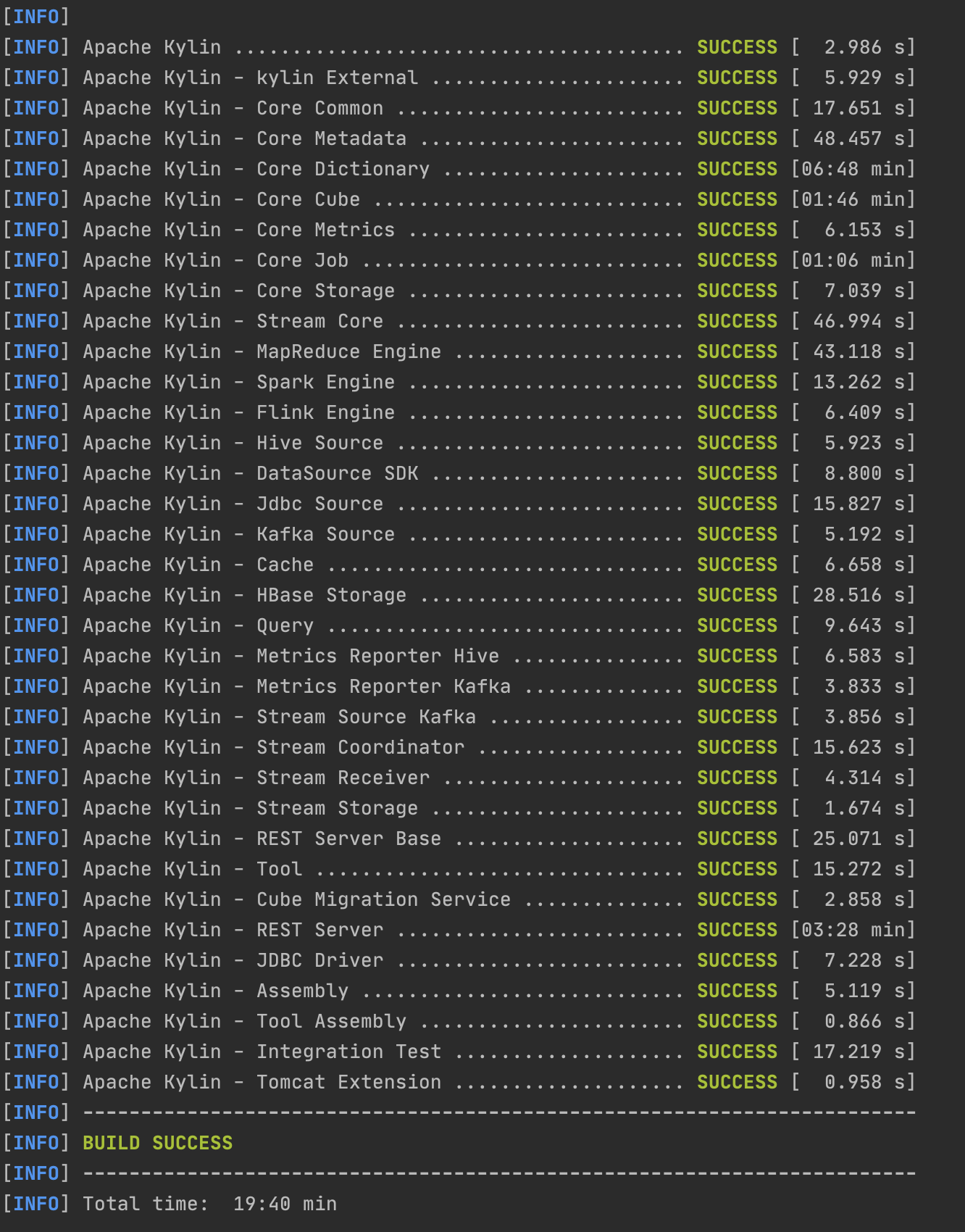This screenshot has width=965, height=1232.
Task: Click SUCCESS status on REST Server row
Action: pos(737,930)
